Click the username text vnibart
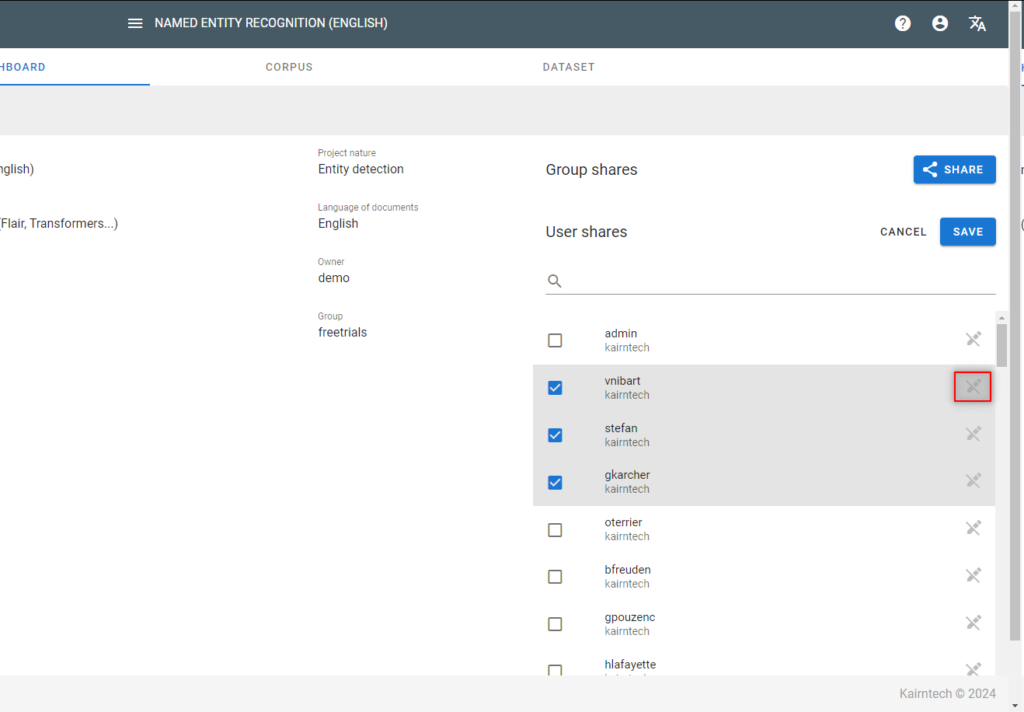1024x712 pixels. click(622, 381)
